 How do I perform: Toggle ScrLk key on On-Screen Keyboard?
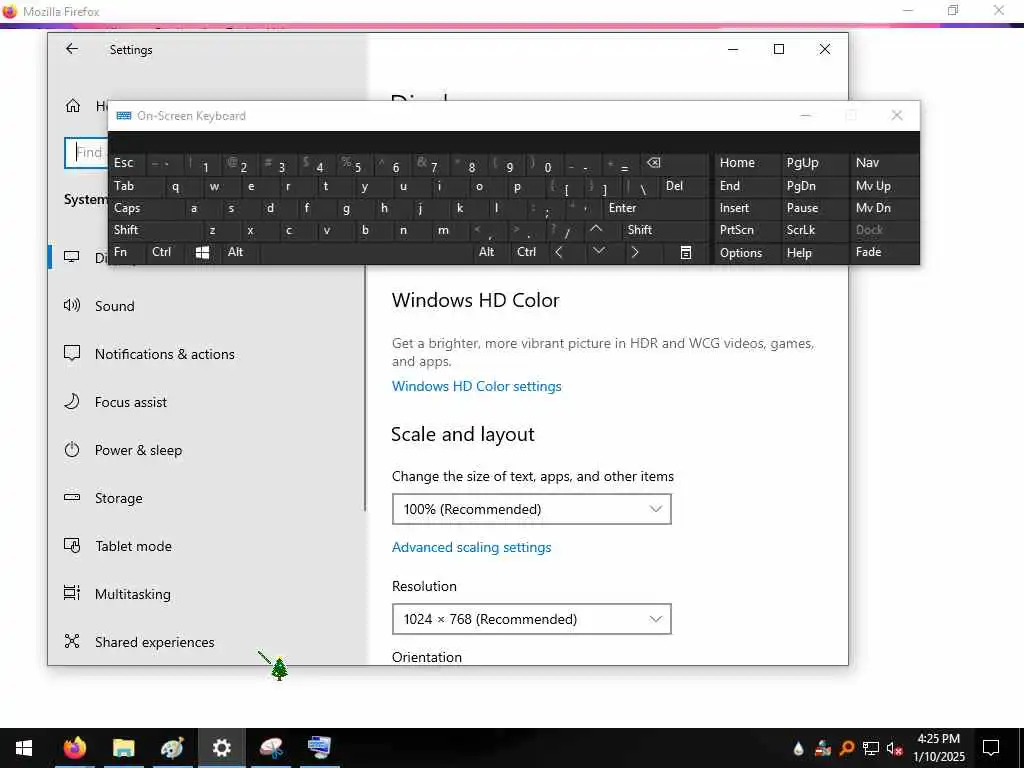click(814, 230)
